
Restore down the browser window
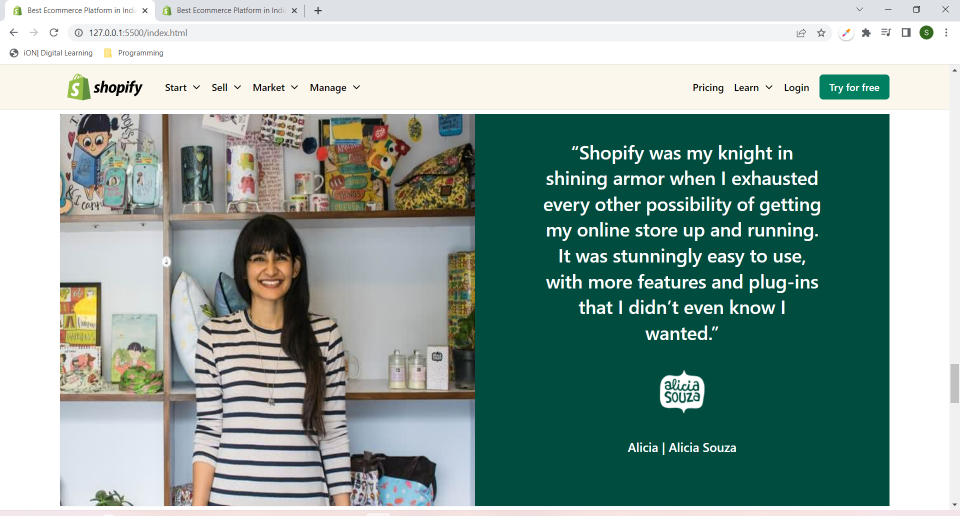point(917,10)
